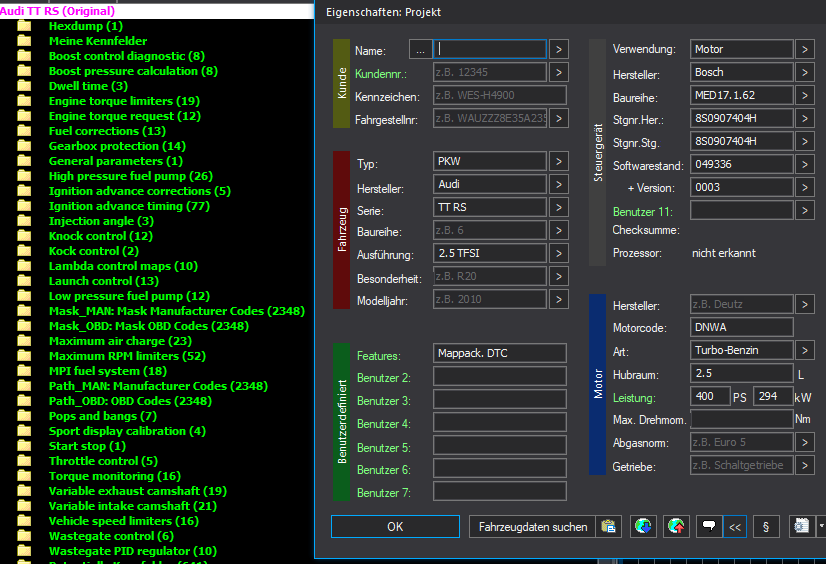Click the folder icon of Wastegate control (6)
Image resolution: width=826 pixels, height=564 pixels.
coord(24,536)
